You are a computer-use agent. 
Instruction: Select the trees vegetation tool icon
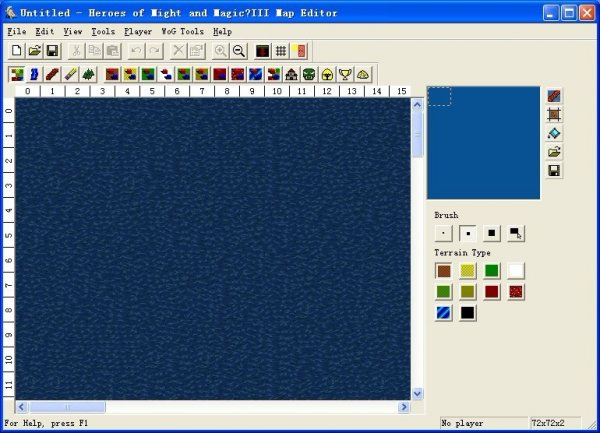[88, 74]
